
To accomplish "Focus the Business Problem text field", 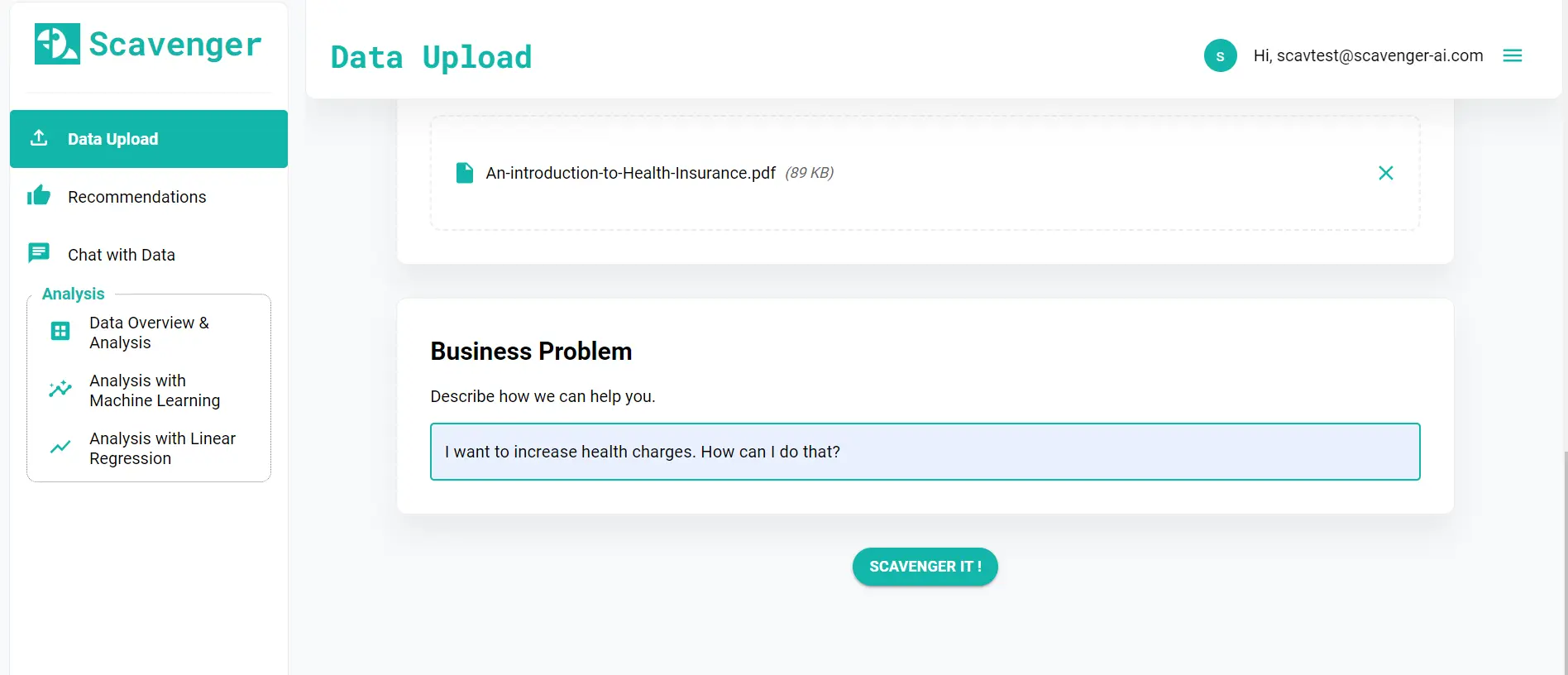I will [925, 452].
